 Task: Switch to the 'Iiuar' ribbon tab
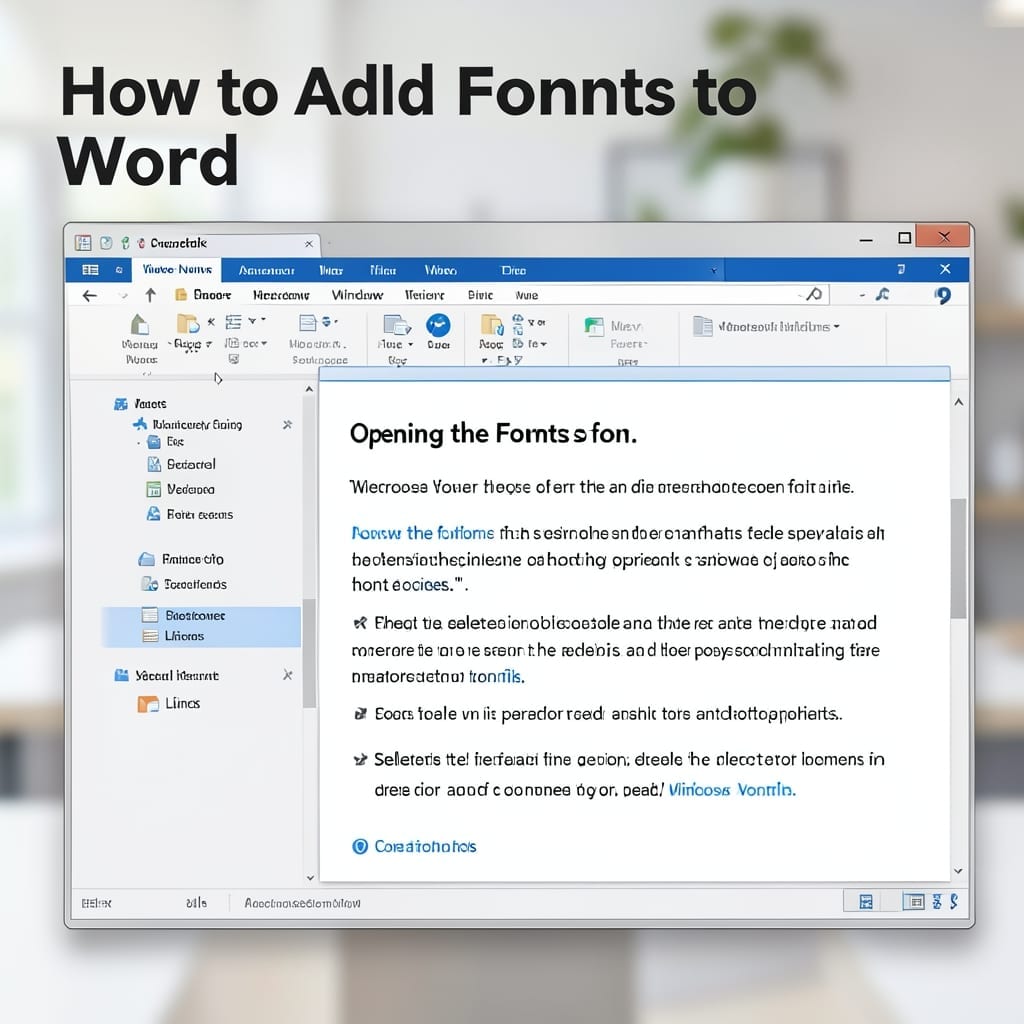pos(331,270)
